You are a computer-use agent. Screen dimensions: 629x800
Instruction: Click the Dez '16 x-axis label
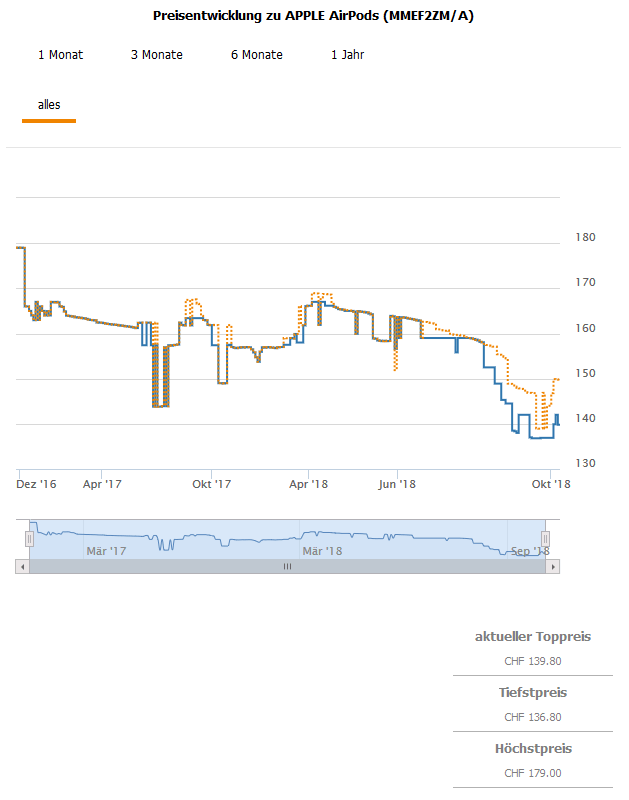pyautogui.click(x=37, y=484)
